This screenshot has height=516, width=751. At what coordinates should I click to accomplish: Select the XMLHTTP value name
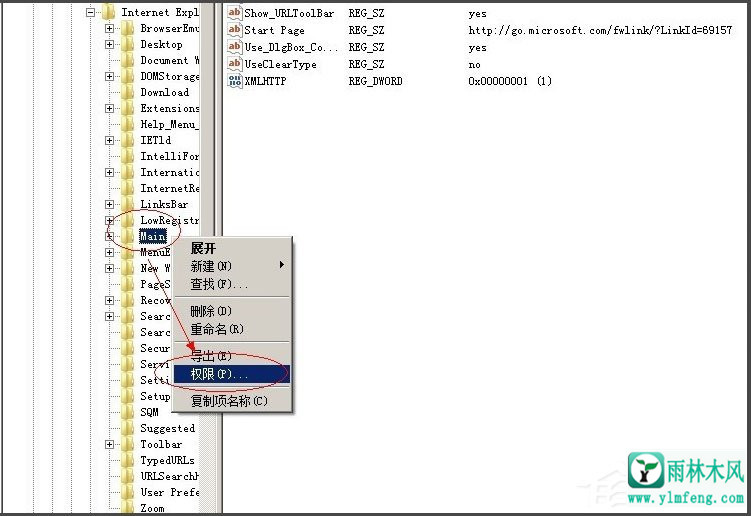click(265, 81)
